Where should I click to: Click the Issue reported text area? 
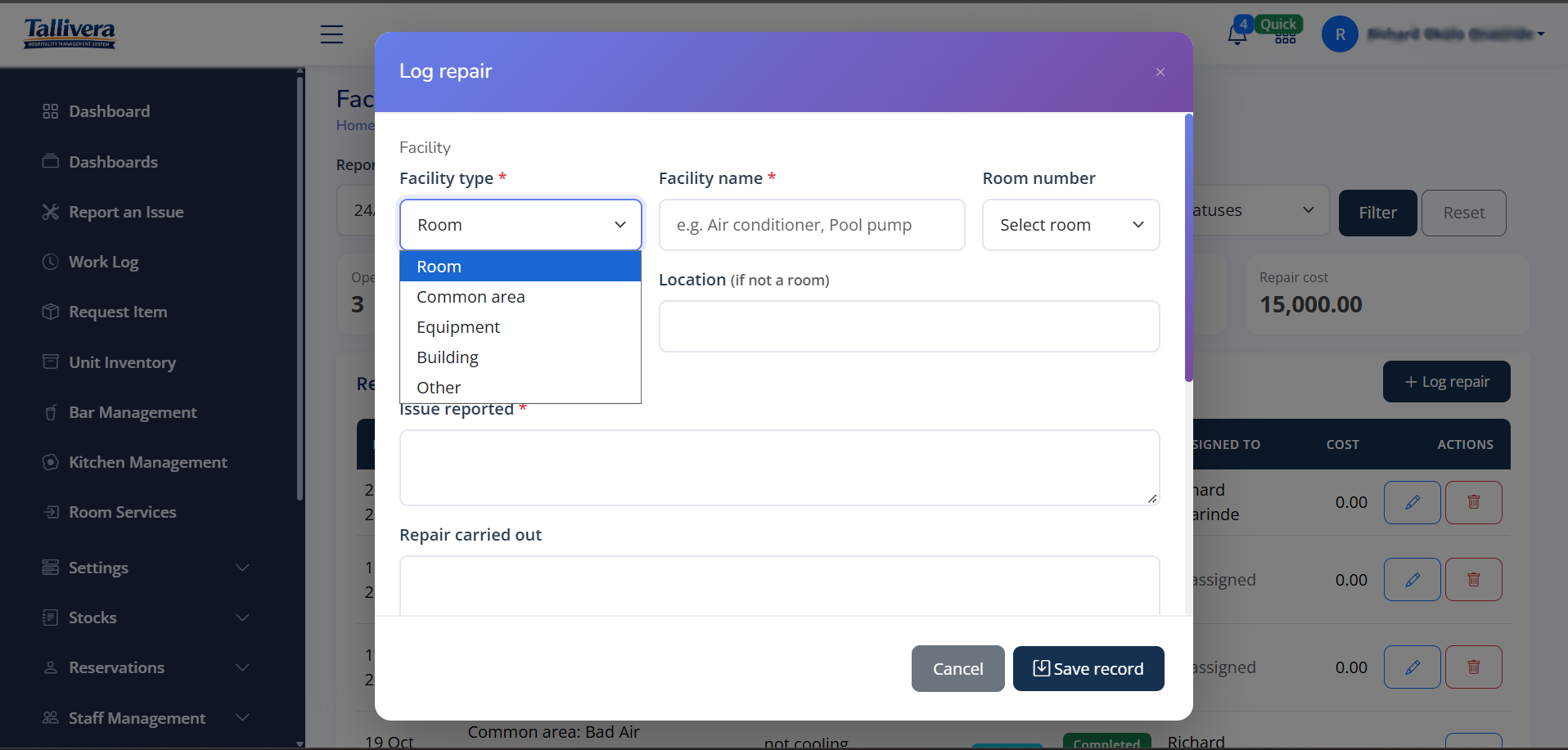coord(779,468)
